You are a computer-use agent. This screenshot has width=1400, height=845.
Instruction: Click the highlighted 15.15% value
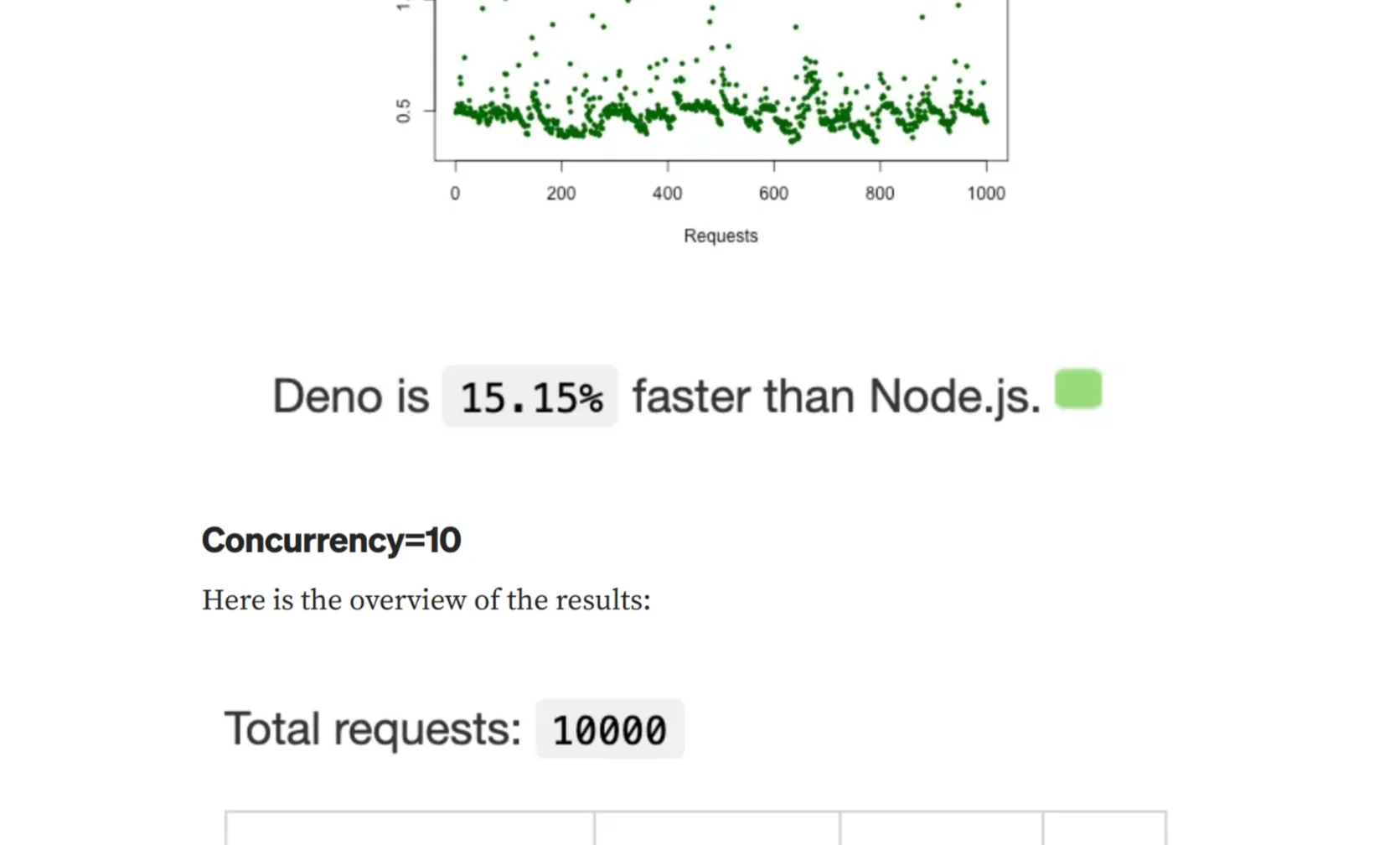(x=530, y=396)
